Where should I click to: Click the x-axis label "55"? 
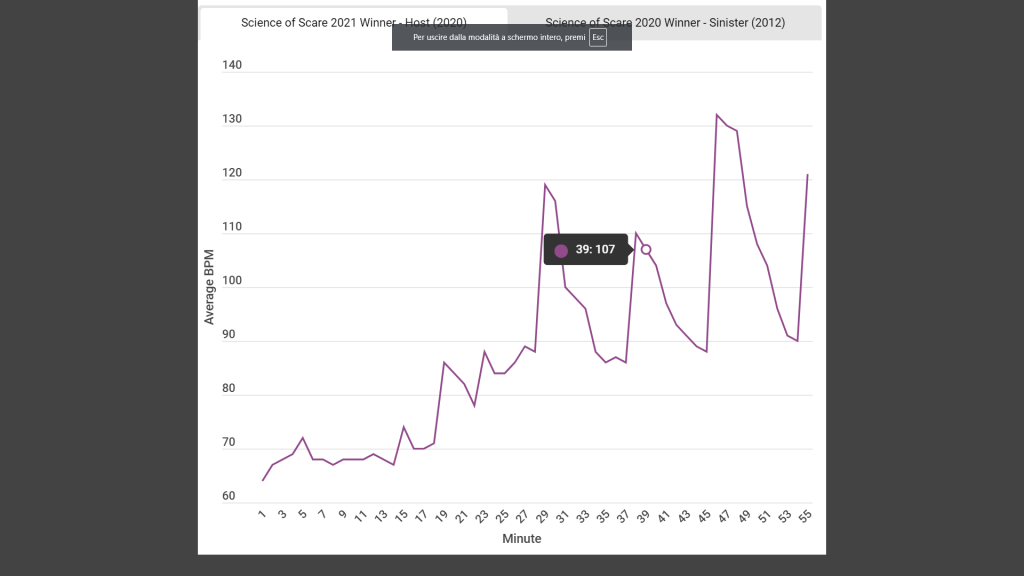[x=804, y=516]
